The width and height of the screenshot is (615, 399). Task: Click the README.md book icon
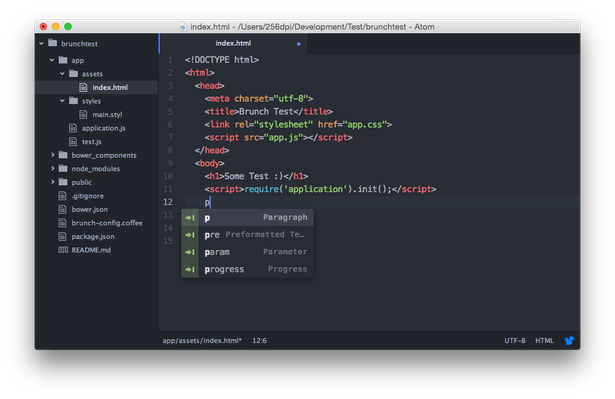pos(63,250)
